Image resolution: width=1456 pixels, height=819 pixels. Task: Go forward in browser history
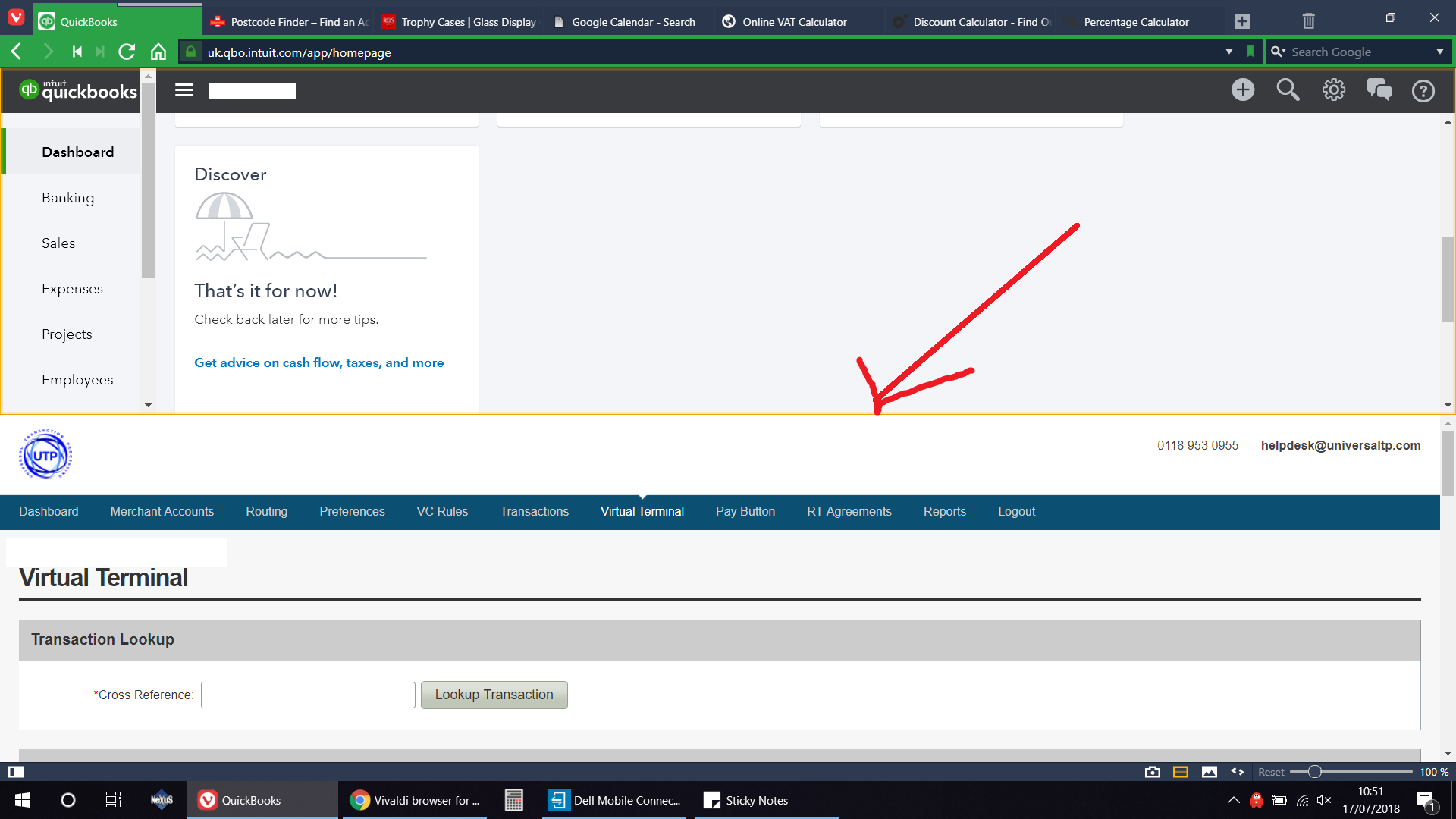click(48, 52)
